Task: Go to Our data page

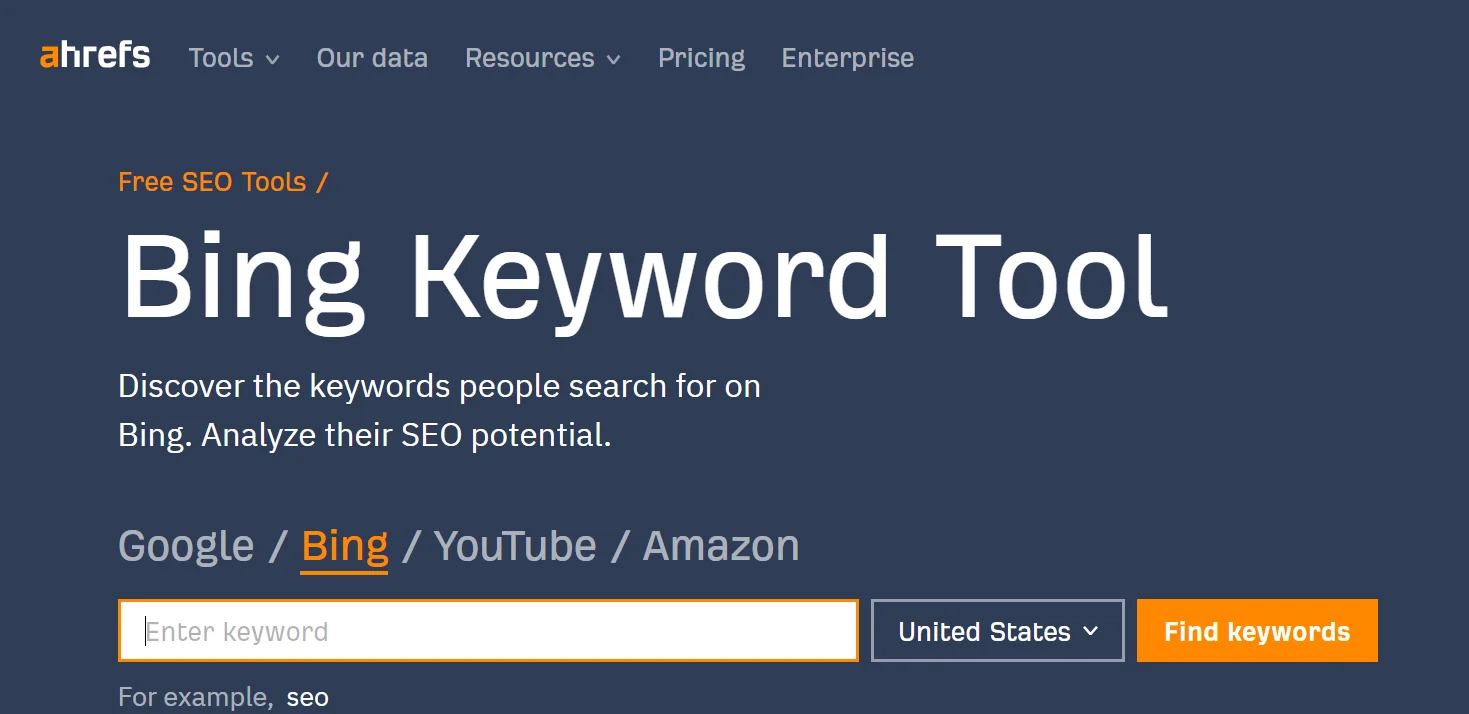Action: click(x=372, y=58)
